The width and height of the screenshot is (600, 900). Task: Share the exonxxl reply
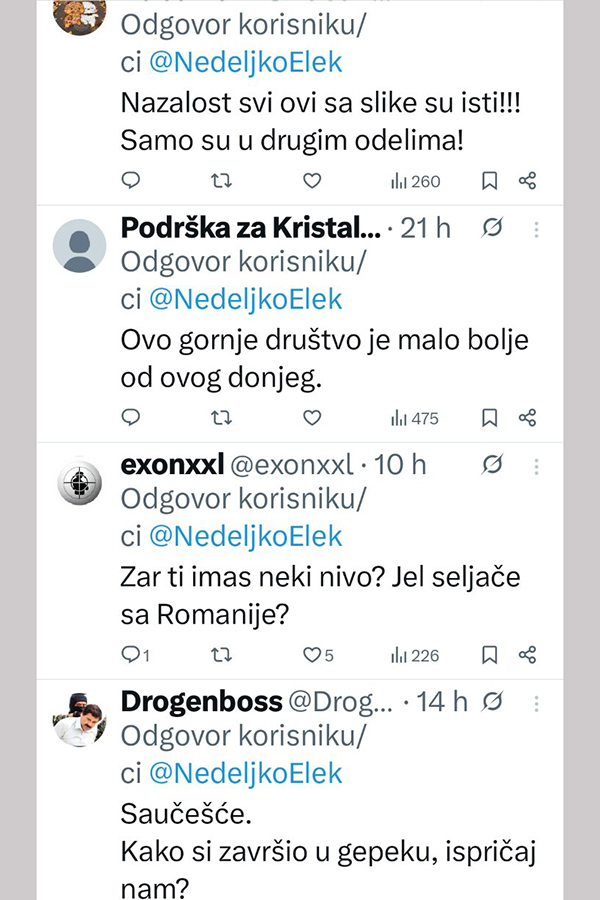click(528, 655)
